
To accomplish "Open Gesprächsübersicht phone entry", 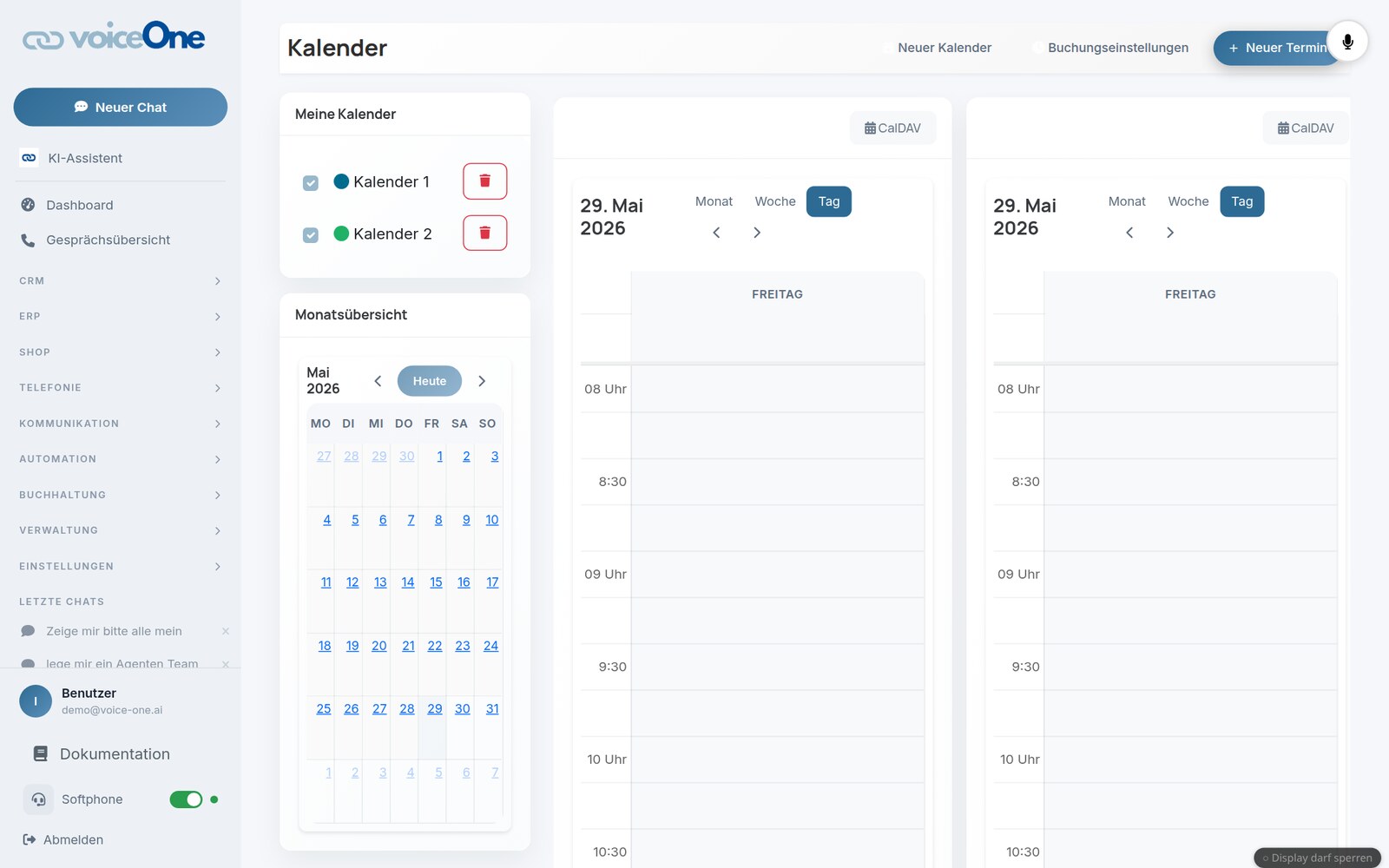I will (120, 240).
